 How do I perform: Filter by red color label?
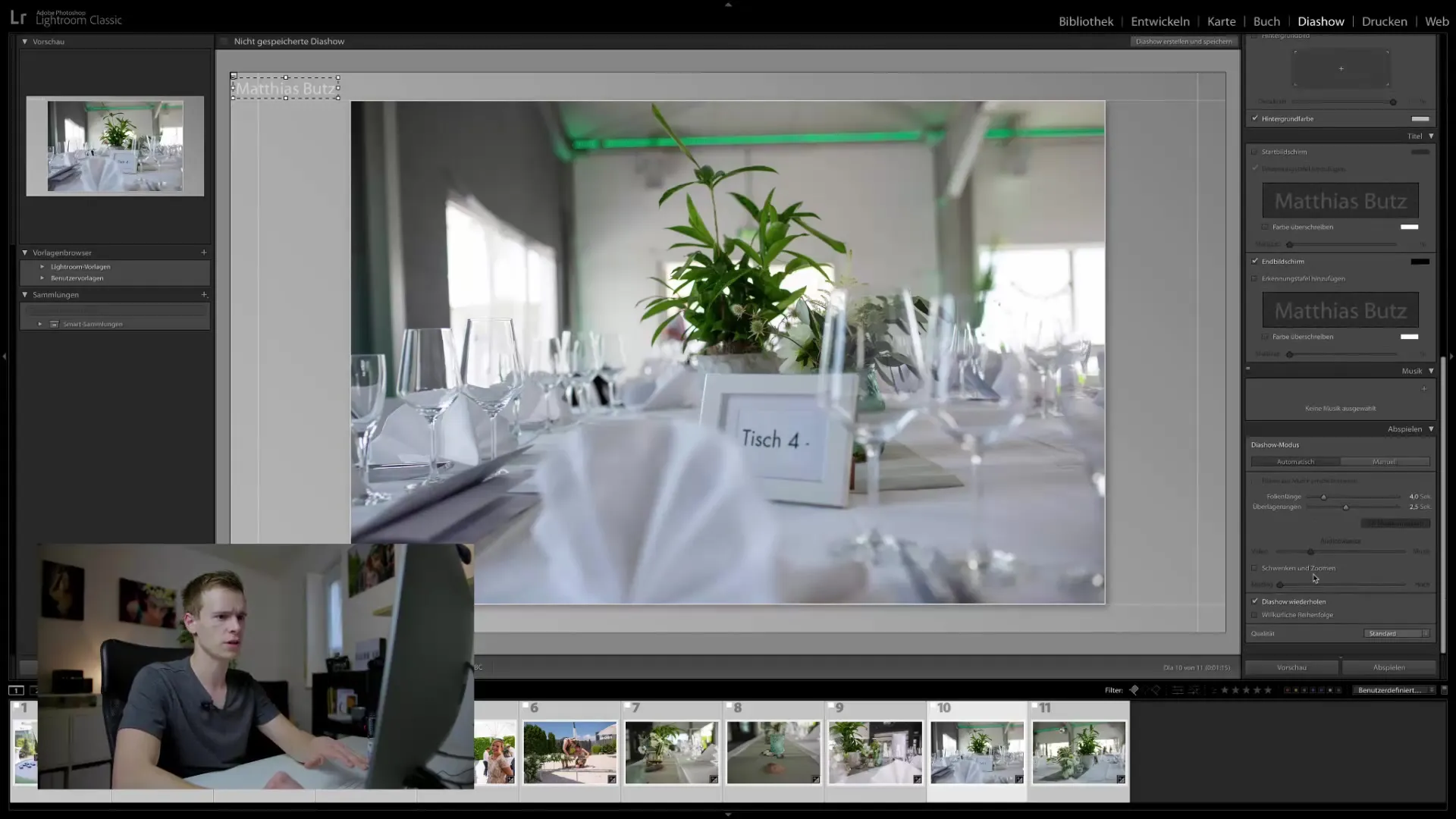click(x=1287, y=690)
